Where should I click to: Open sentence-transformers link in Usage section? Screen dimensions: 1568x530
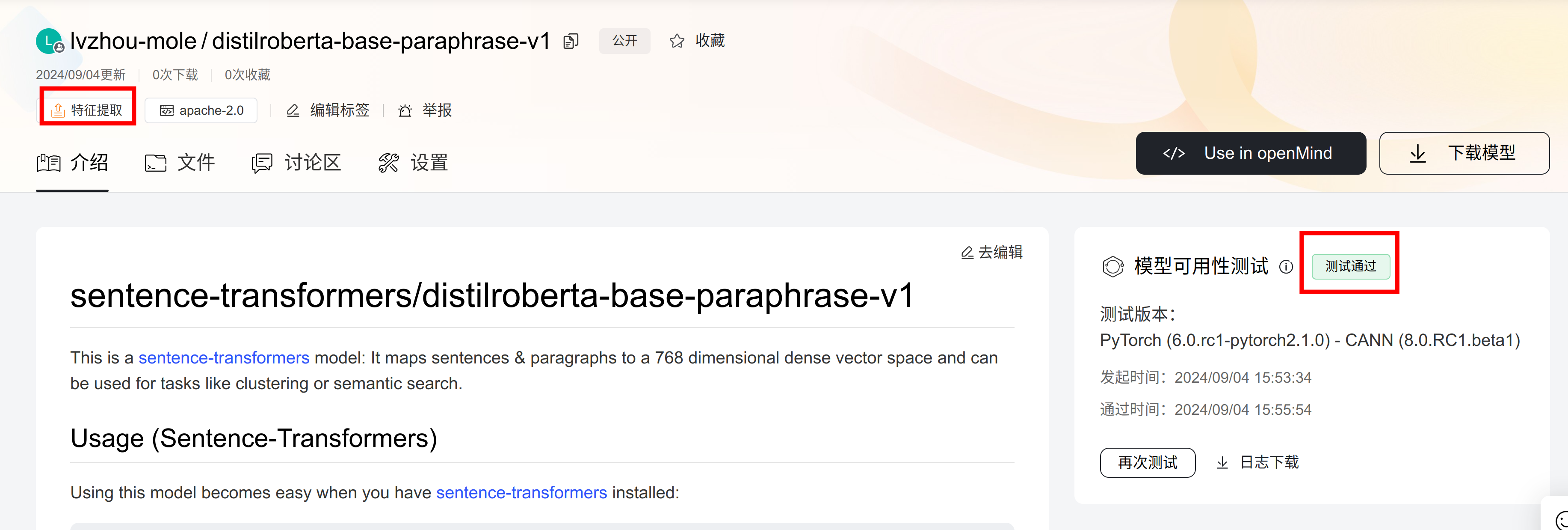coord(522,492)
